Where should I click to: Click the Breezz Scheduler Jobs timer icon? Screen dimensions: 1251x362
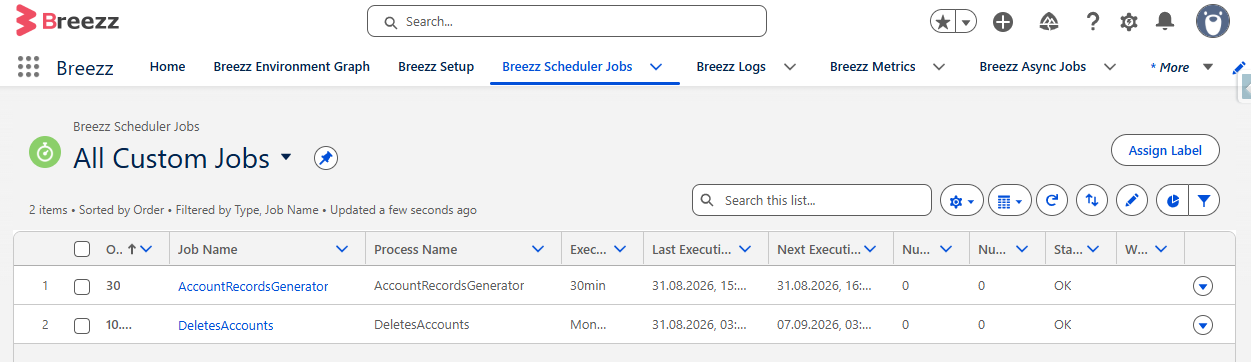pos(45,152)
